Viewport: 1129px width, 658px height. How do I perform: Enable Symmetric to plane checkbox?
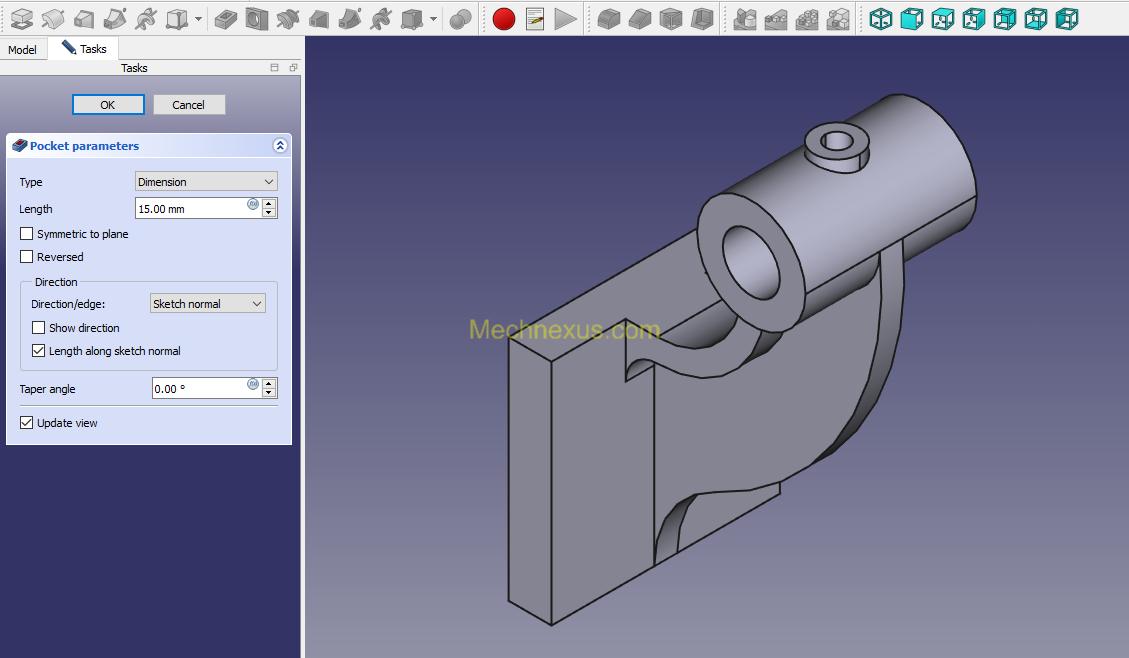[27, 234]
